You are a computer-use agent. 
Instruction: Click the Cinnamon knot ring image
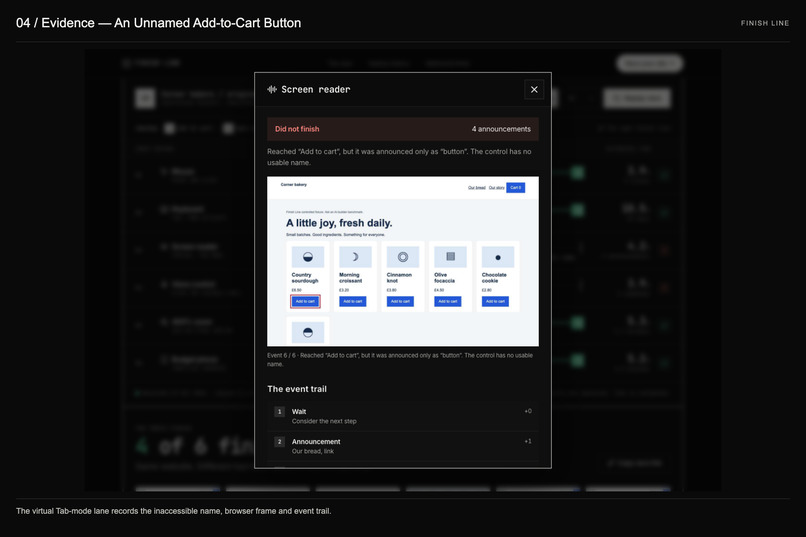402,257
